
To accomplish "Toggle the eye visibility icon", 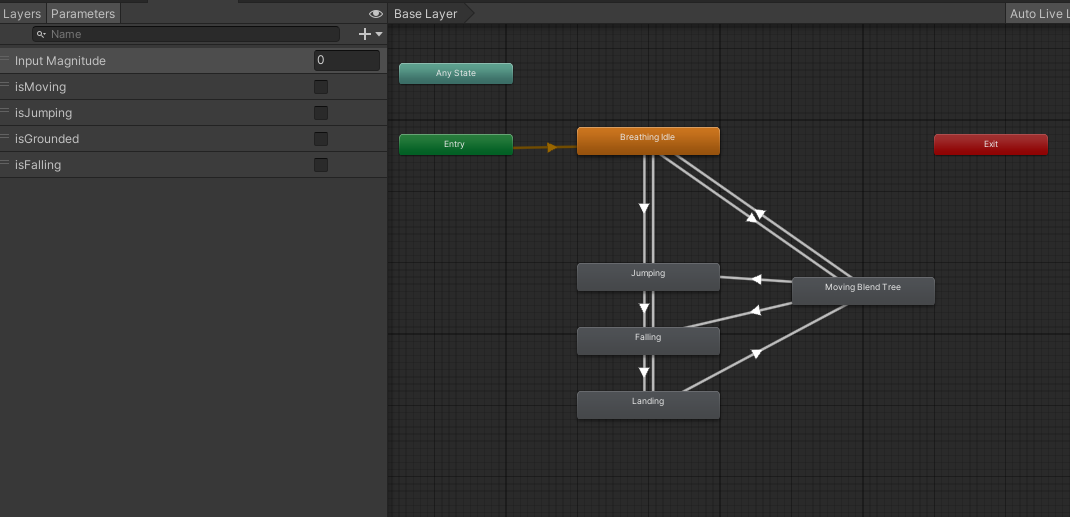I will coord(376,14).
